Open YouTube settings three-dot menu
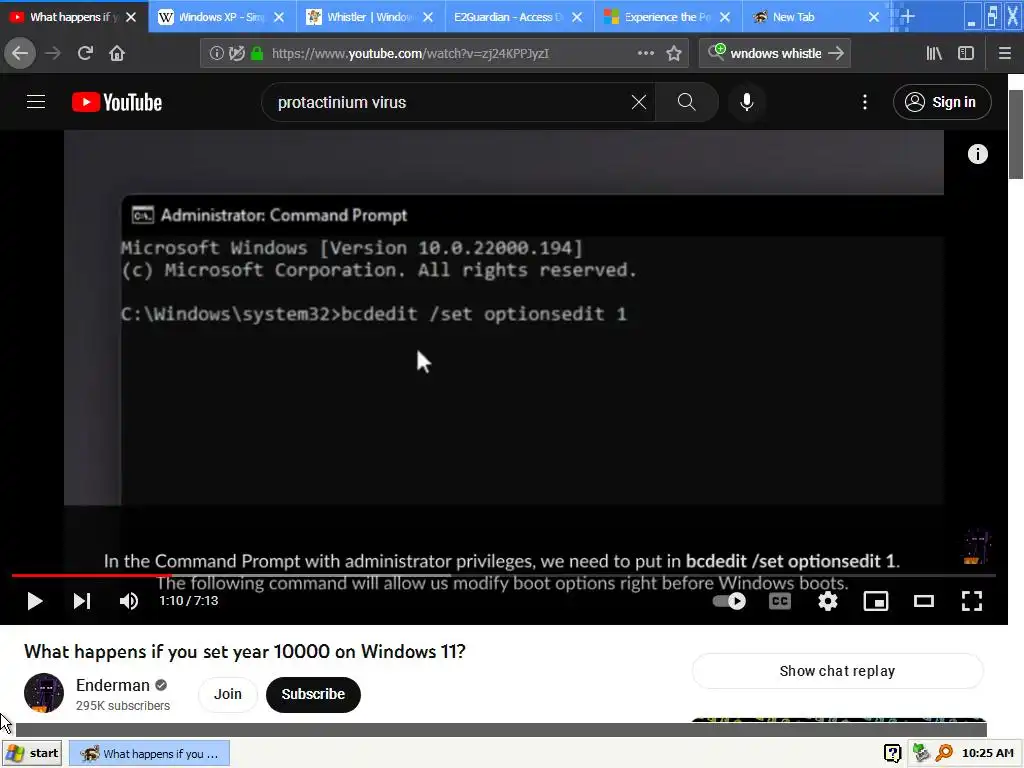The width and height of the screenshot is (1024, 768). click(x=865, y=102)
